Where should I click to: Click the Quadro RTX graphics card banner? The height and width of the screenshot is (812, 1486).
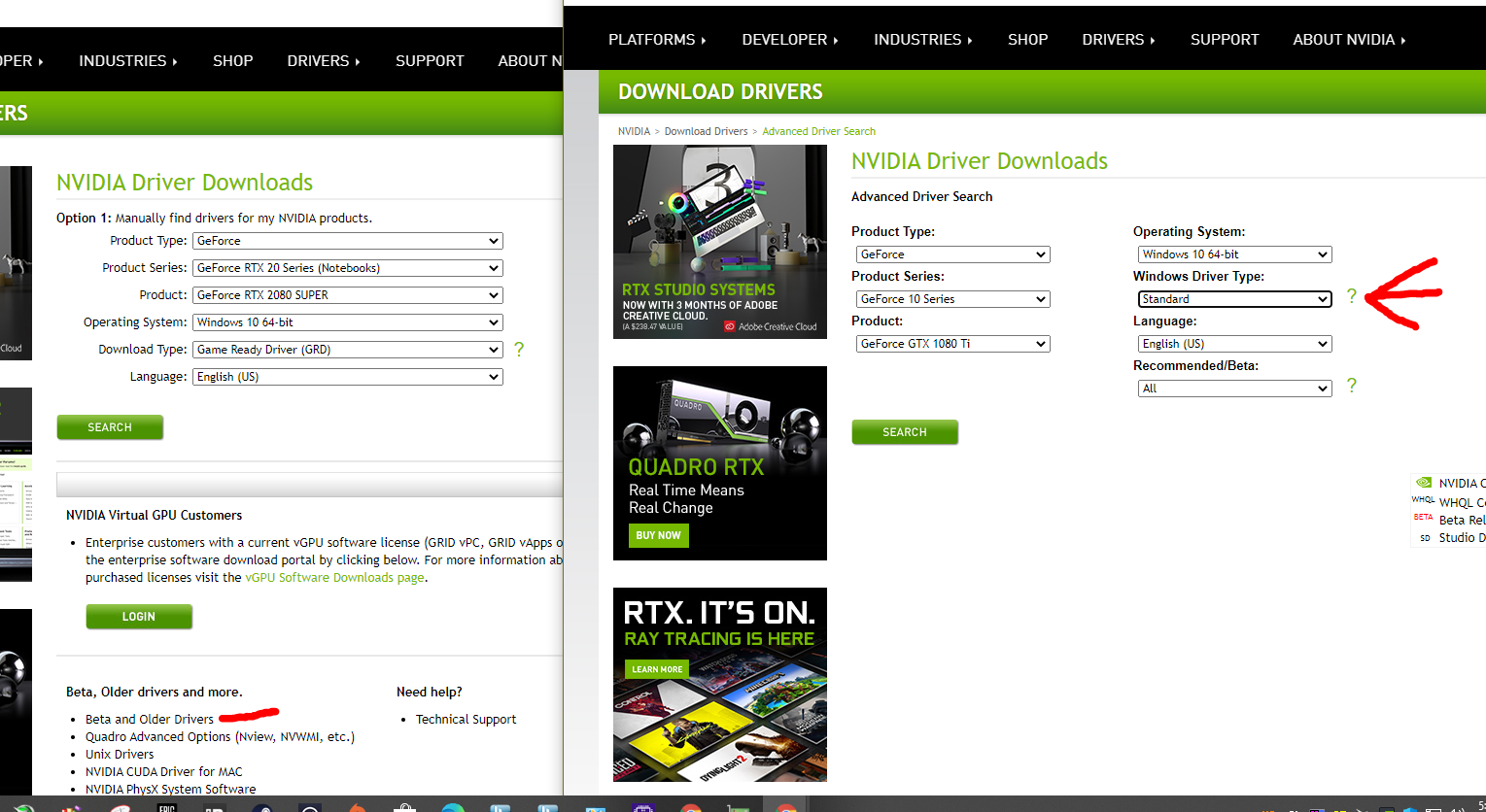720,463
